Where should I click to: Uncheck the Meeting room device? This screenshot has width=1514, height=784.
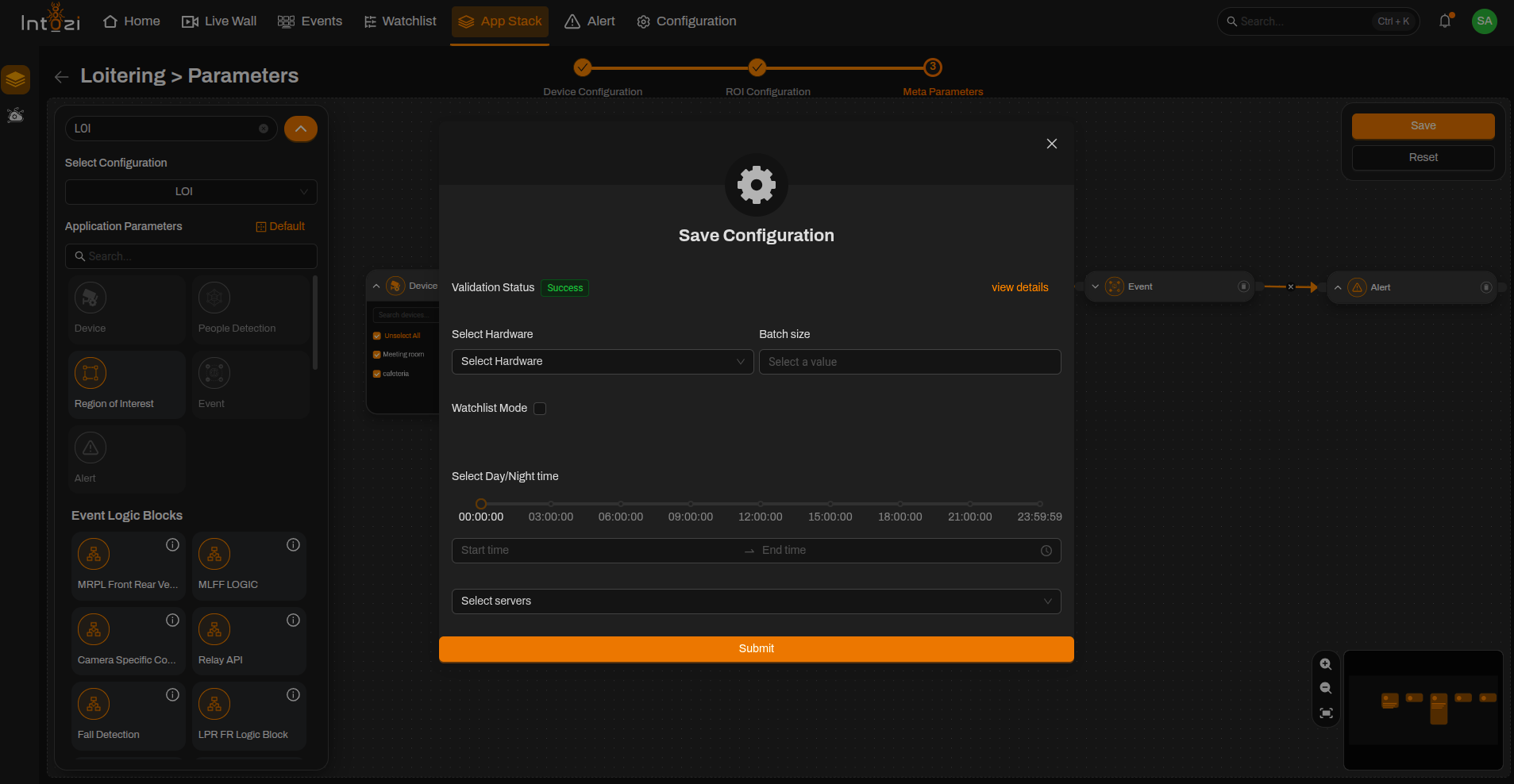(x=377, y=355)
